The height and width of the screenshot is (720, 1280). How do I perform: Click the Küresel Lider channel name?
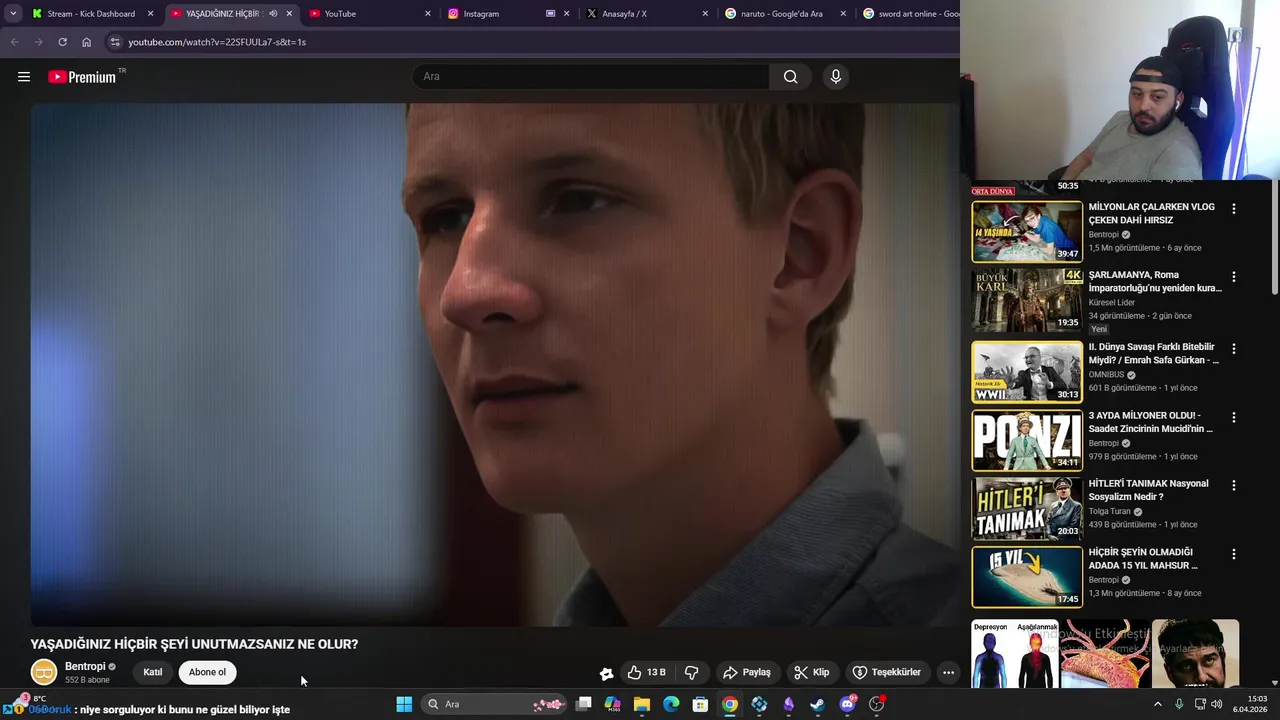[x=1112, y=302]
